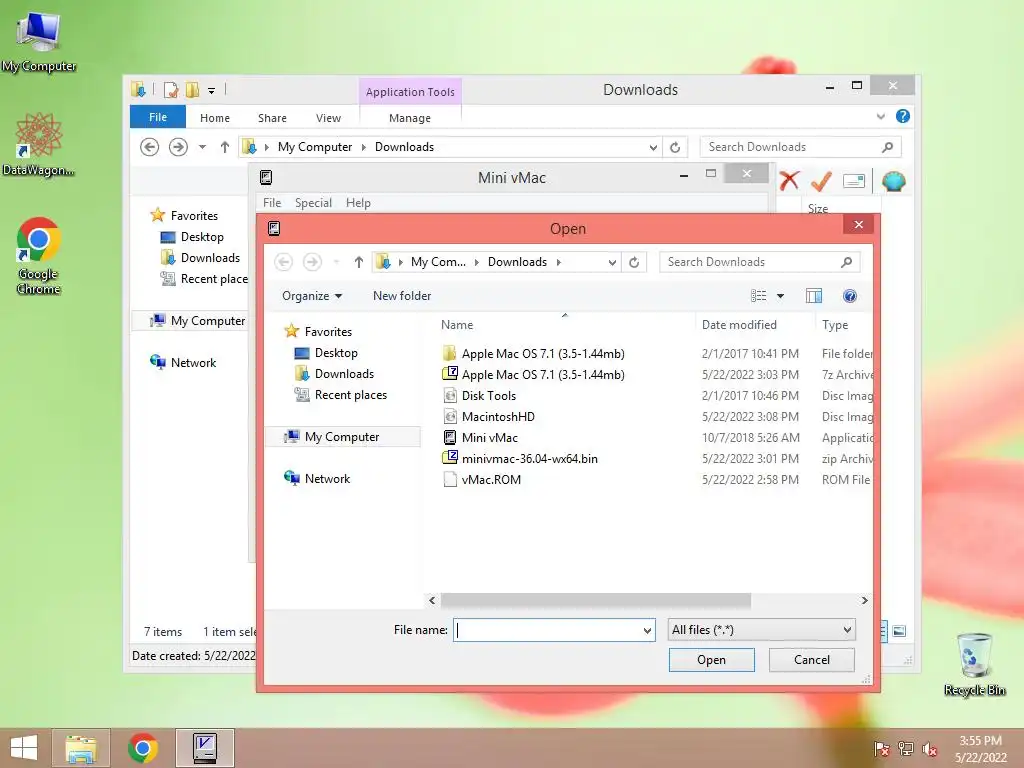
Task: Switch to the Home ribbon tab
Action: click(215, 118)
